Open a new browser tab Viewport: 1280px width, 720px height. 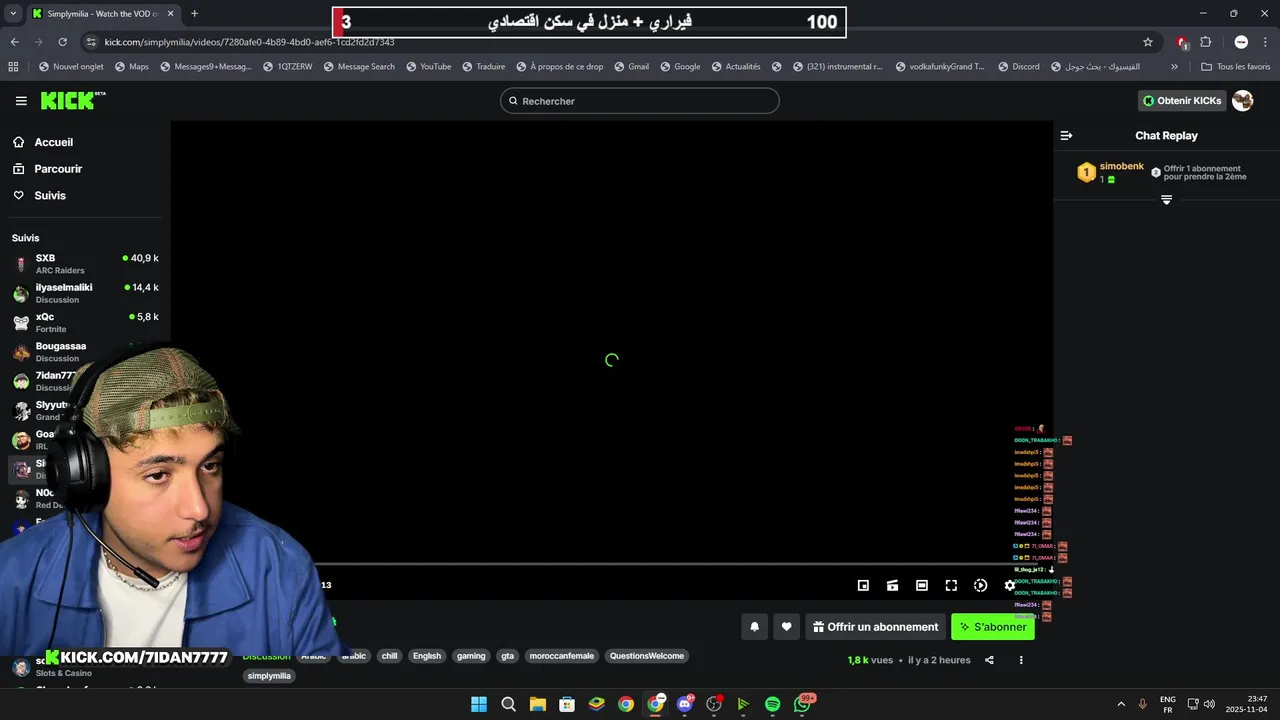(x=194, y=14)
